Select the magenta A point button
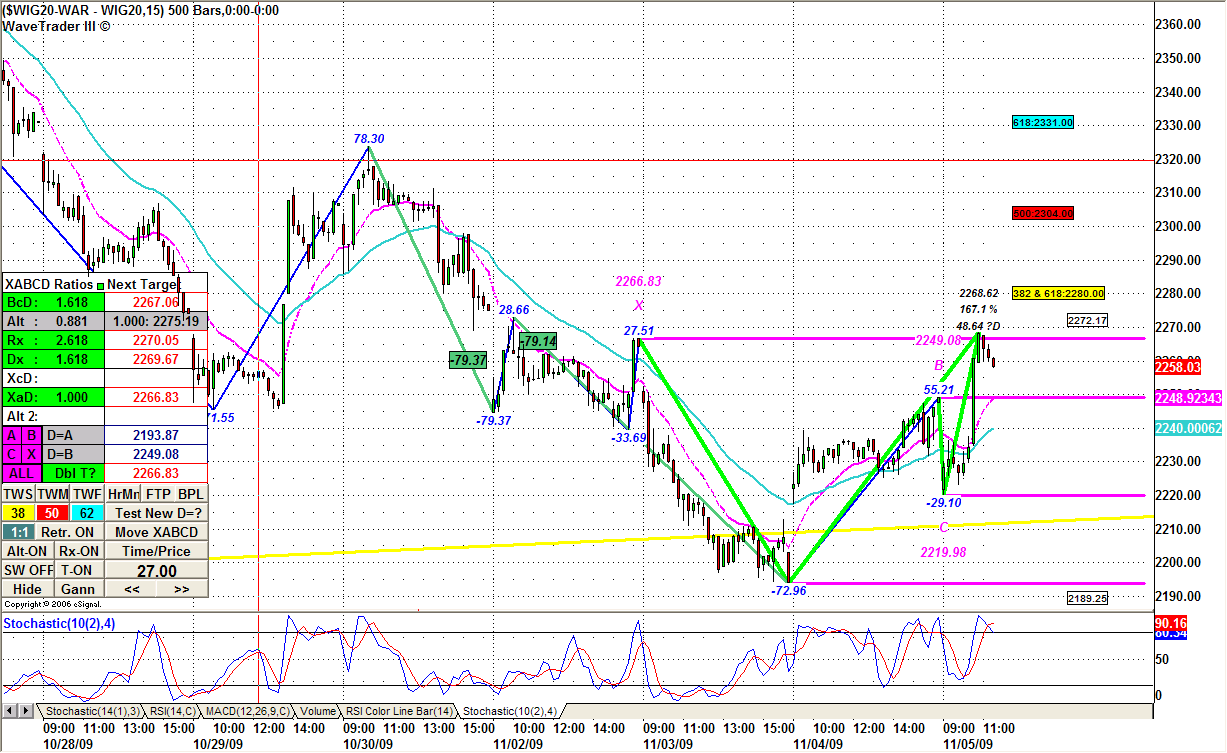Image resolution: width=1227 pixels, height=753 pixels. click(x=12, y=436)
